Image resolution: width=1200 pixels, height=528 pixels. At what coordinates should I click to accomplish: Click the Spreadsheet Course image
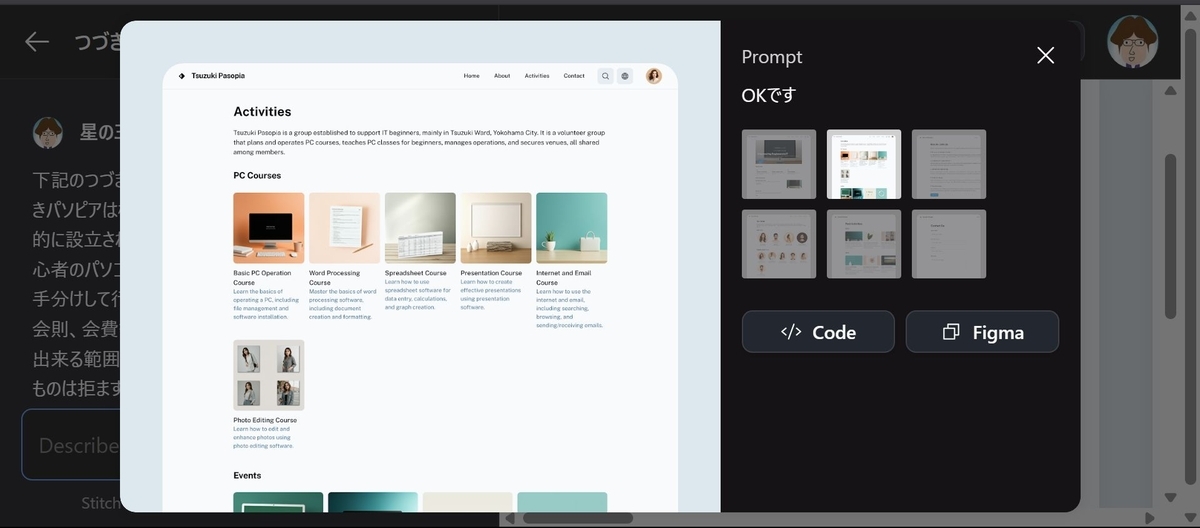pos(420,228)
